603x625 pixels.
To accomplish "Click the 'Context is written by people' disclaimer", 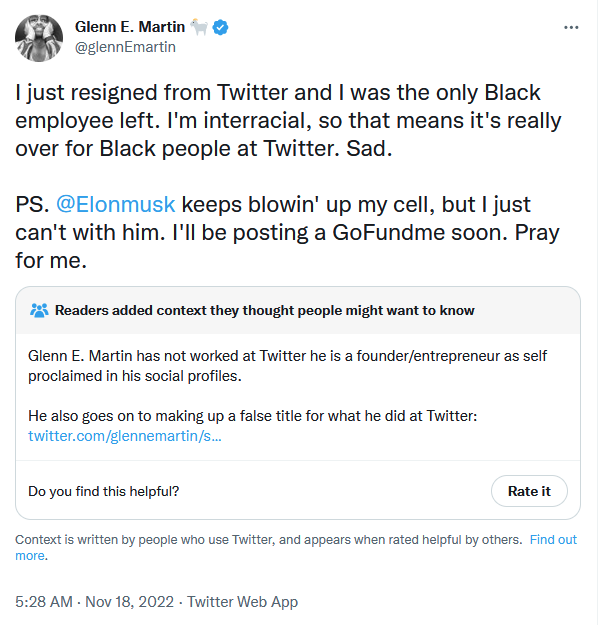I will point(268,539).
